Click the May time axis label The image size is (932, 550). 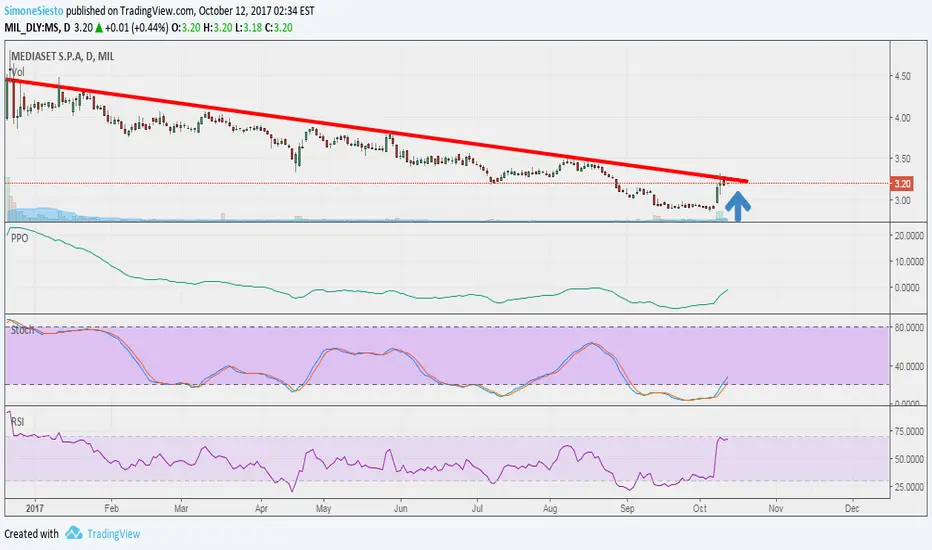[x=323, y=508]
